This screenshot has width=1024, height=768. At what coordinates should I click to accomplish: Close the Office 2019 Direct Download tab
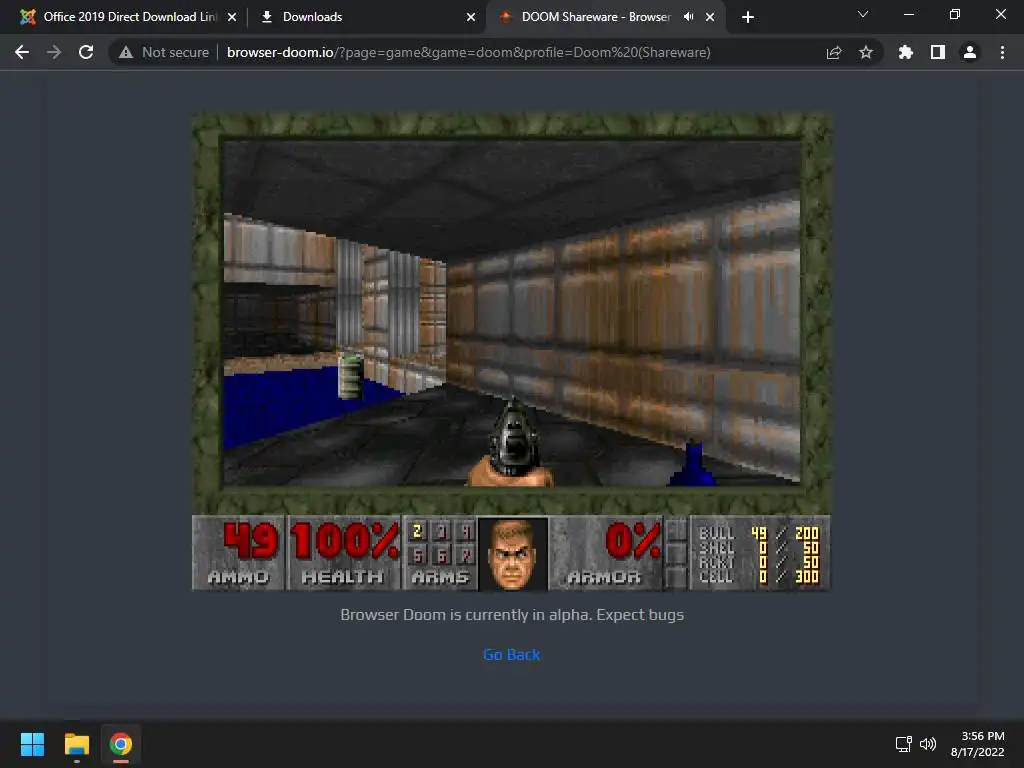[x=232, y=17]
